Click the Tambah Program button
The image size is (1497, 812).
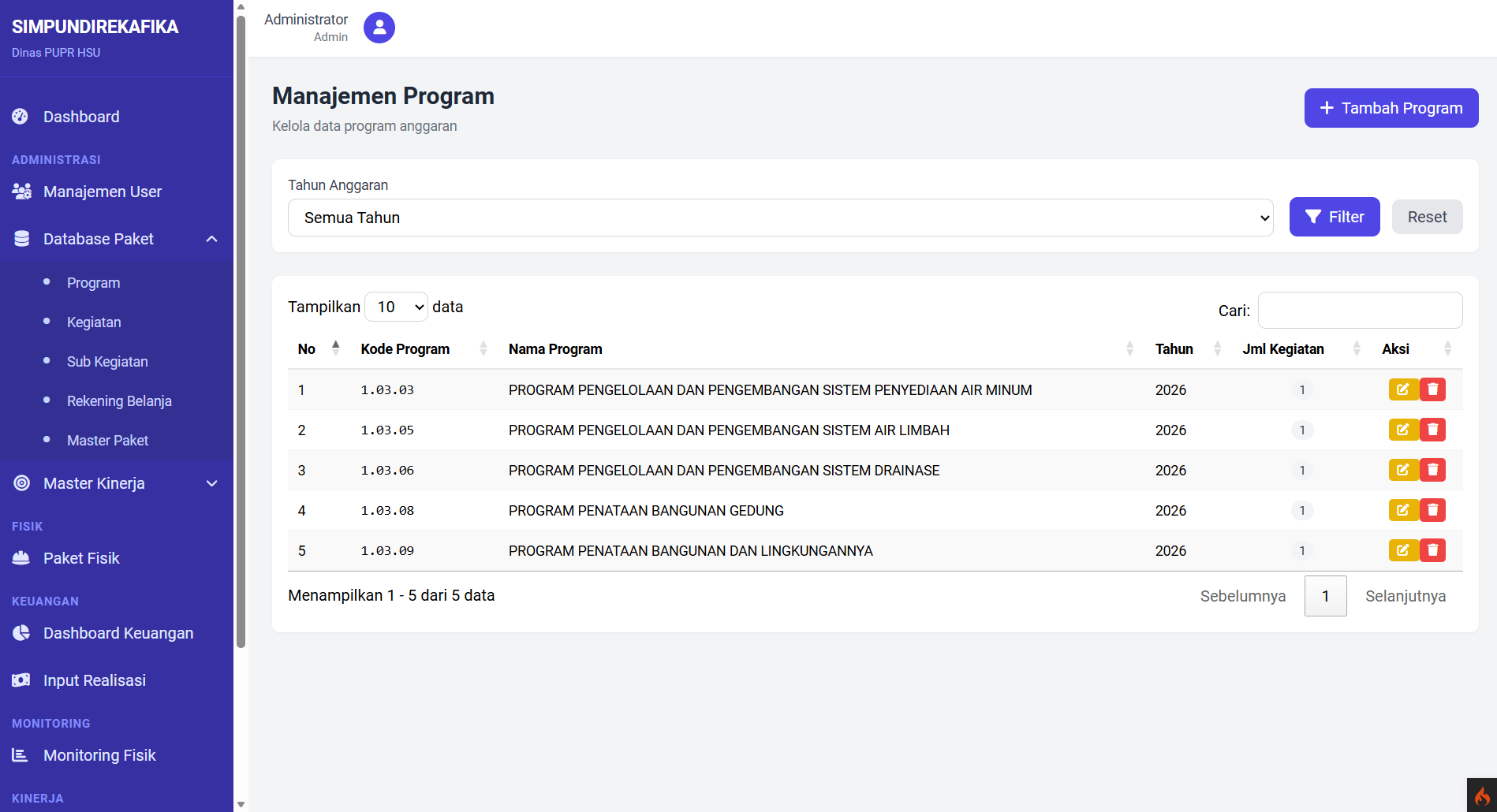(x=1391, y=108)
